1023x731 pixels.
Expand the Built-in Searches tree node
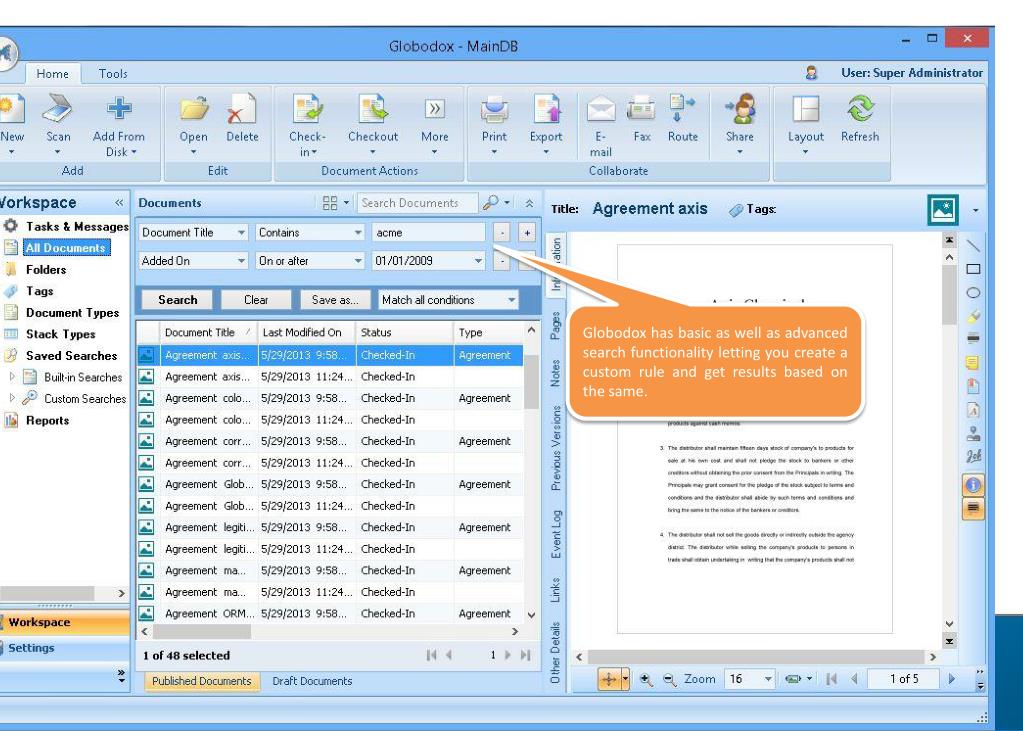point(12,377)
